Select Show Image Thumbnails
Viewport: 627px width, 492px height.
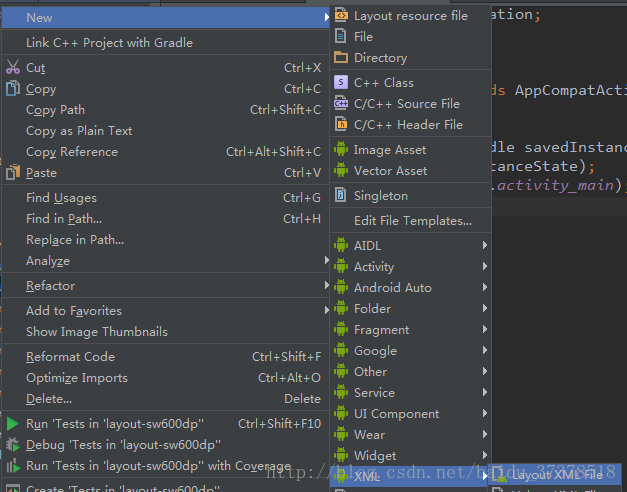[x=166, y=332]
